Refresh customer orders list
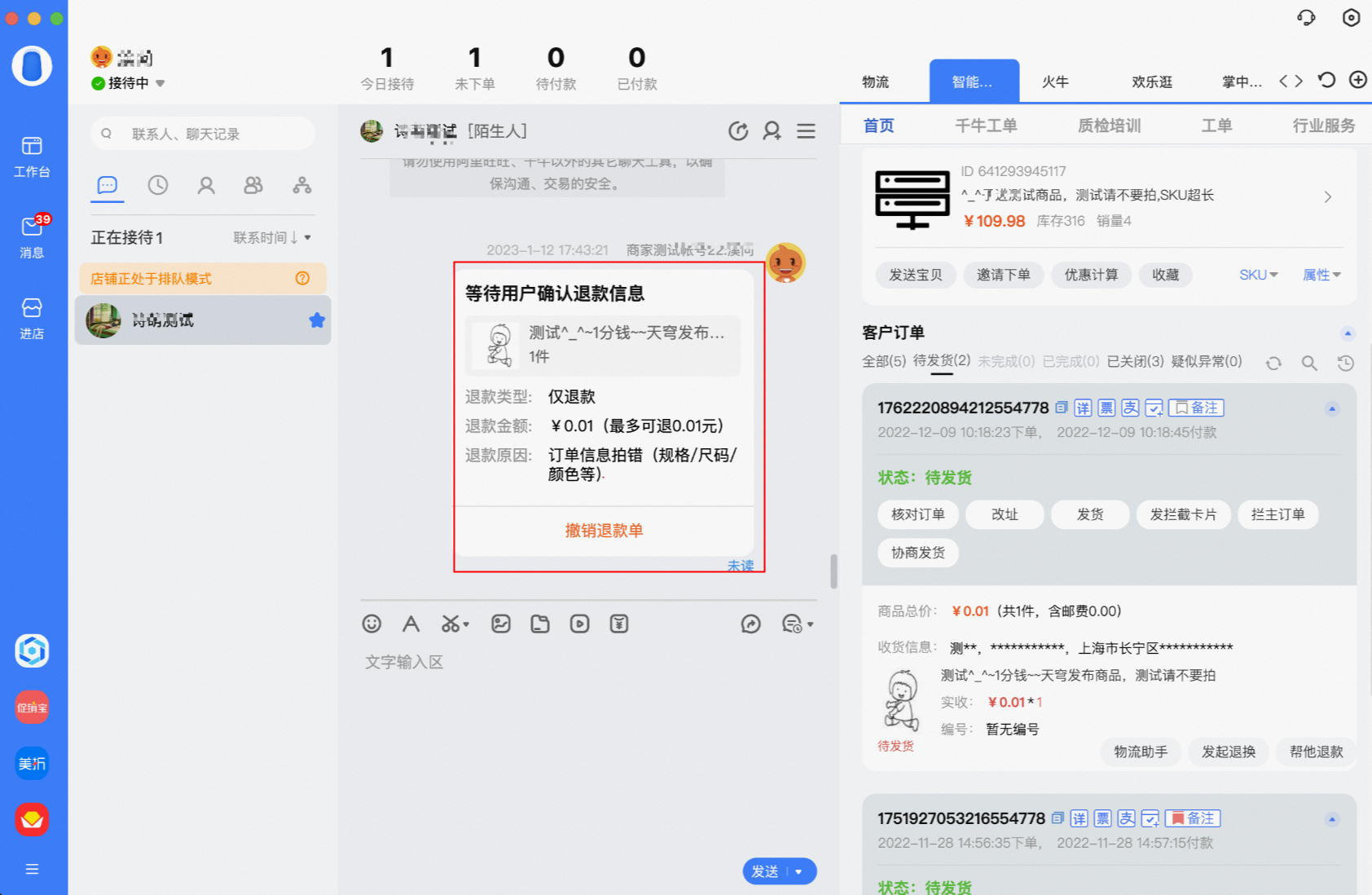 (1273, 363)
